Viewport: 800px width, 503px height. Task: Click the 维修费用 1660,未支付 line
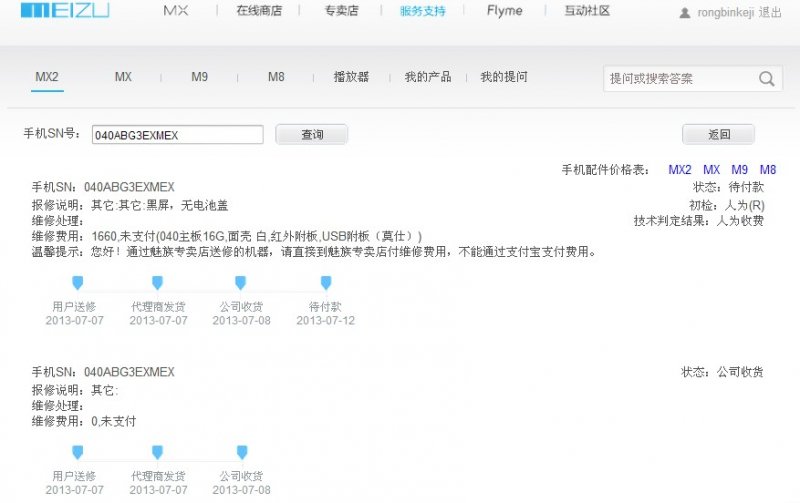pos(227,236)
